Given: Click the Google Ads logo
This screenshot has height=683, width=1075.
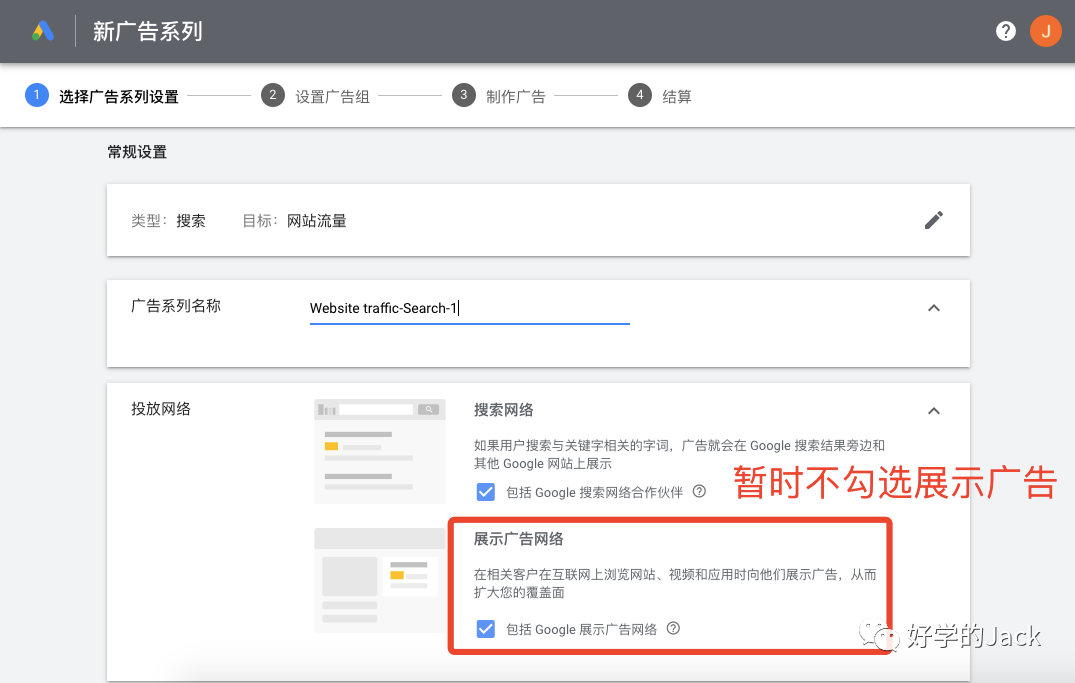Looking at the screenshot, I should point(42,30).
